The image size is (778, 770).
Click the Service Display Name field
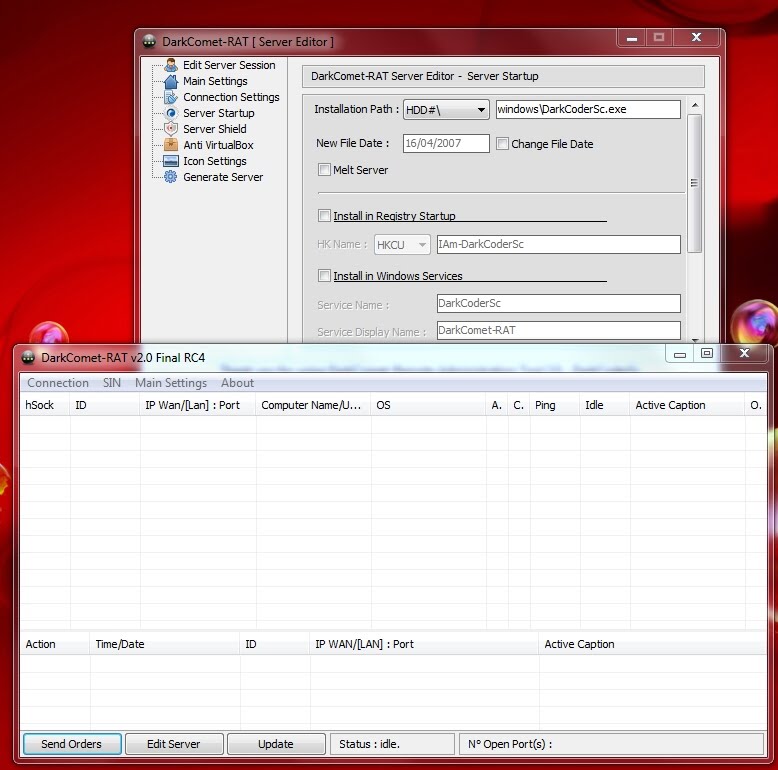point(558,330)
